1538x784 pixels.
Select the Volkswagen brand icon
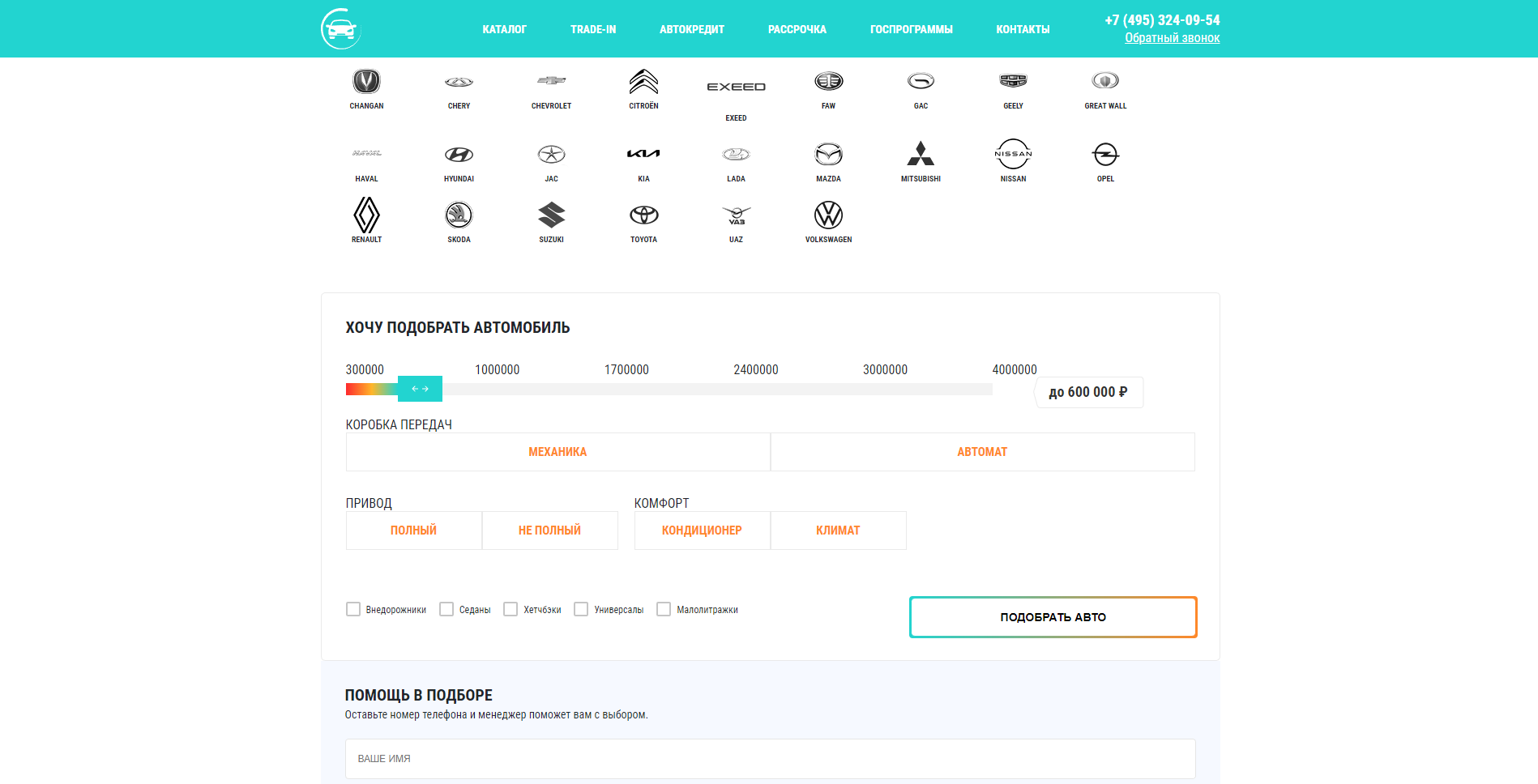click(x=828, y=215)
